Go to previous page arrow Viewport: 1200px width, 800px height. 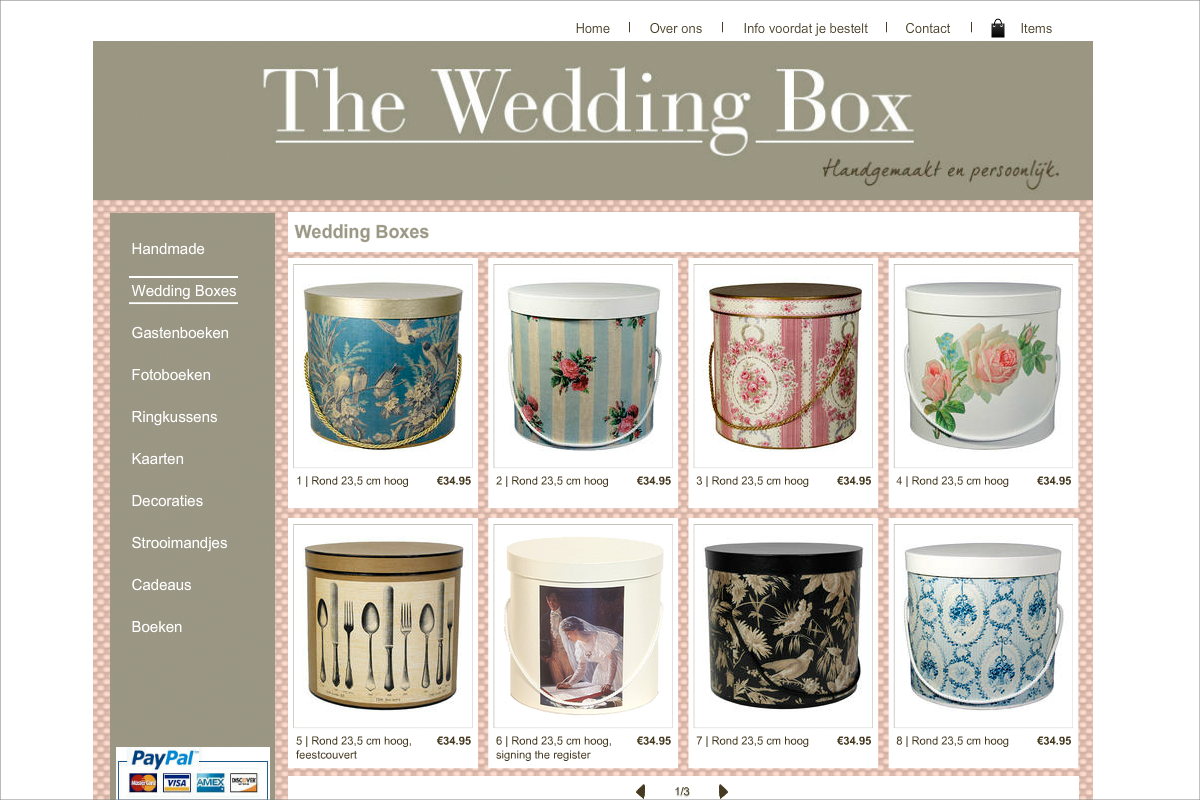point(641,791)
